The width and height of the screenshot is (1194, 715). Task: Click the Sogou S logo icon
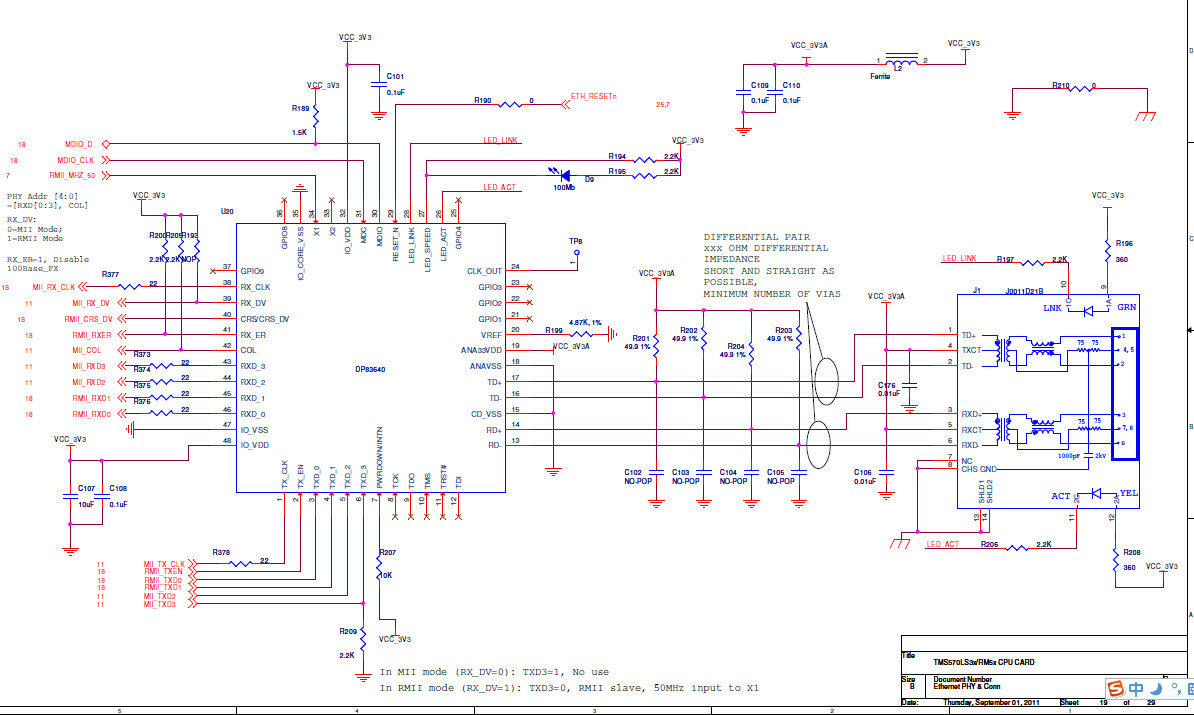click(x=1116, y=689)
